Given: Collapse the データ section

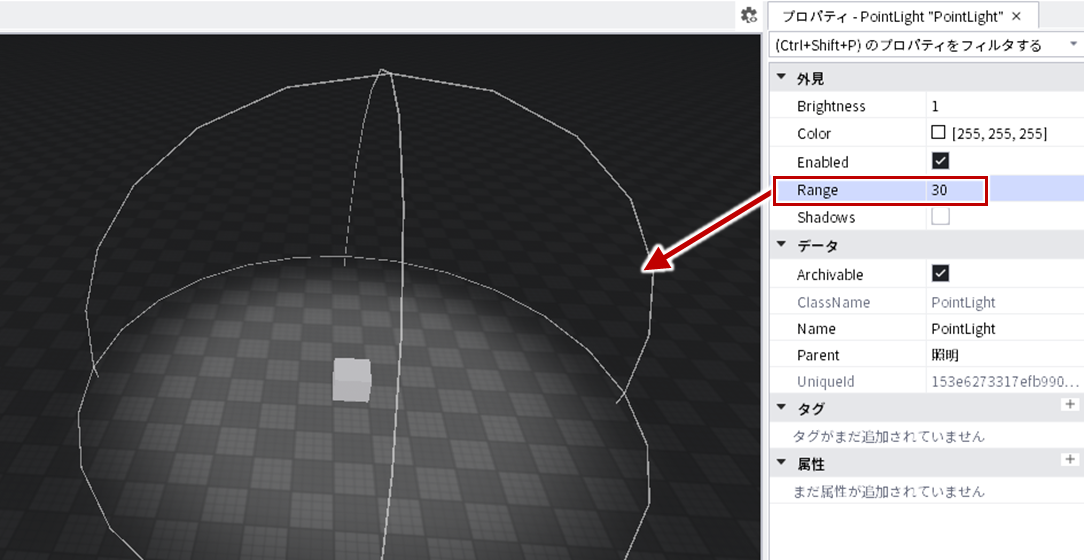Looking at the screenshot, I should tap(782, 245).
